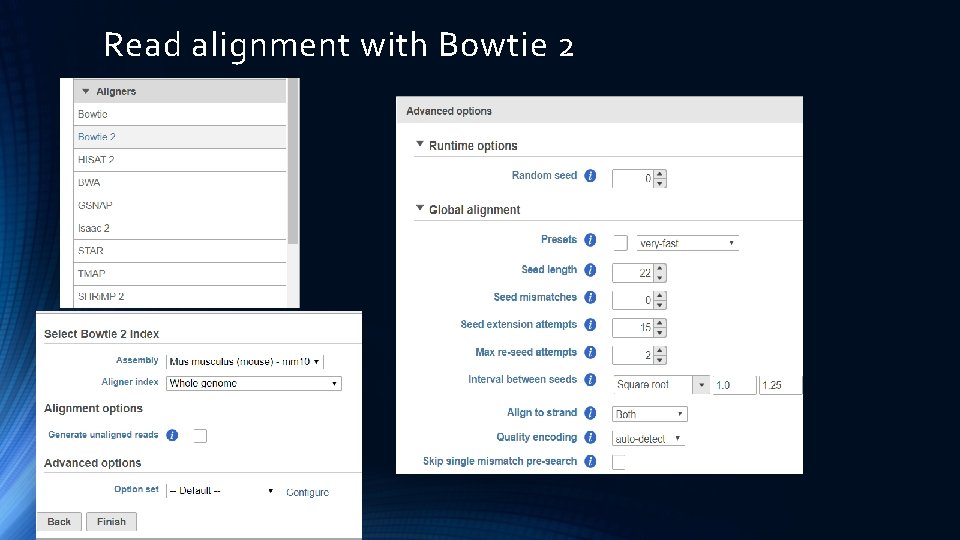Click the interval 1.25 value field
The image size is (960, 540).
coord(780,385)
